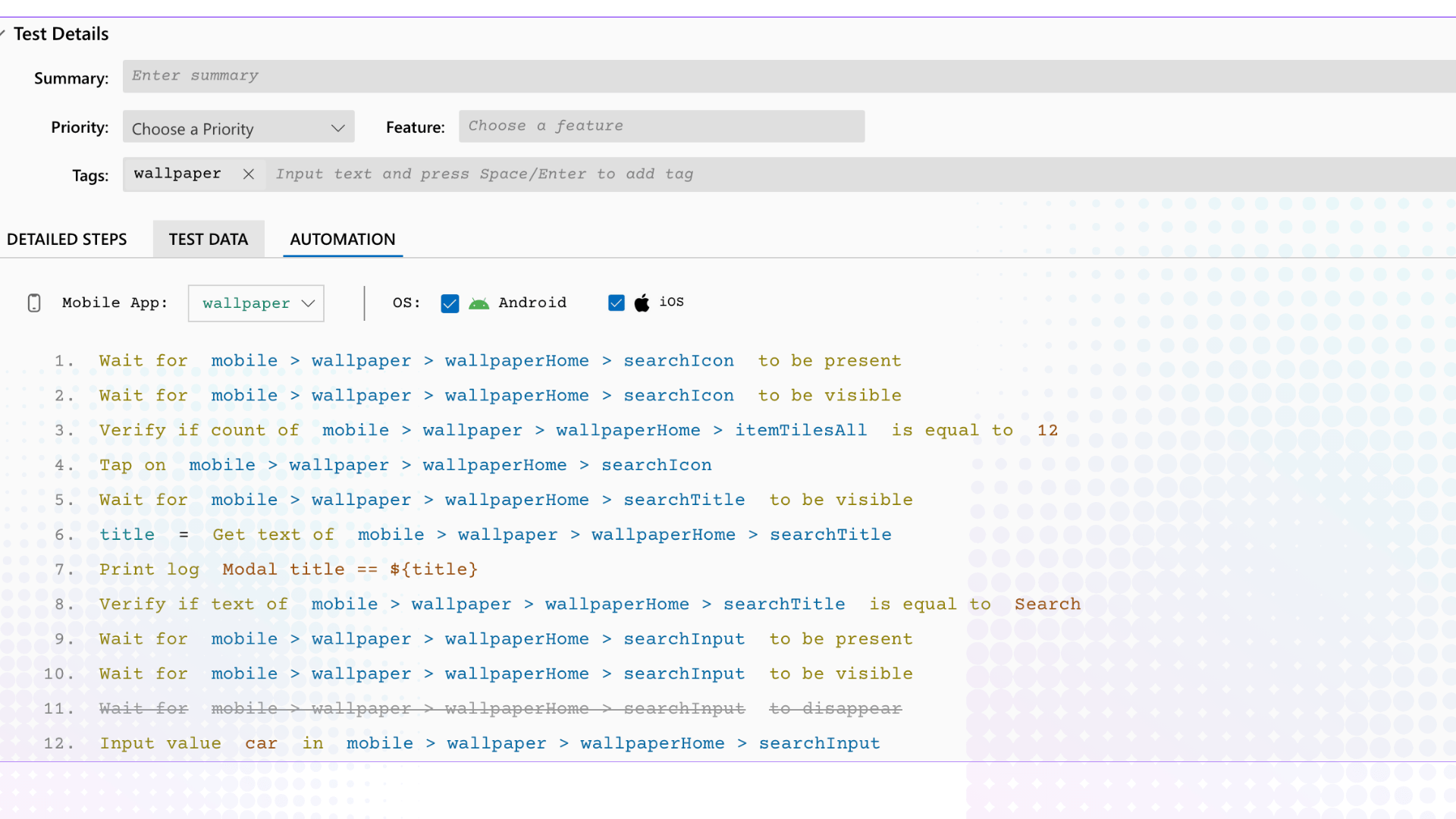1456x819 pixels.
Task: Select the AUTOMATION tab
Action: pyautogui.click(x=342, y=239)
